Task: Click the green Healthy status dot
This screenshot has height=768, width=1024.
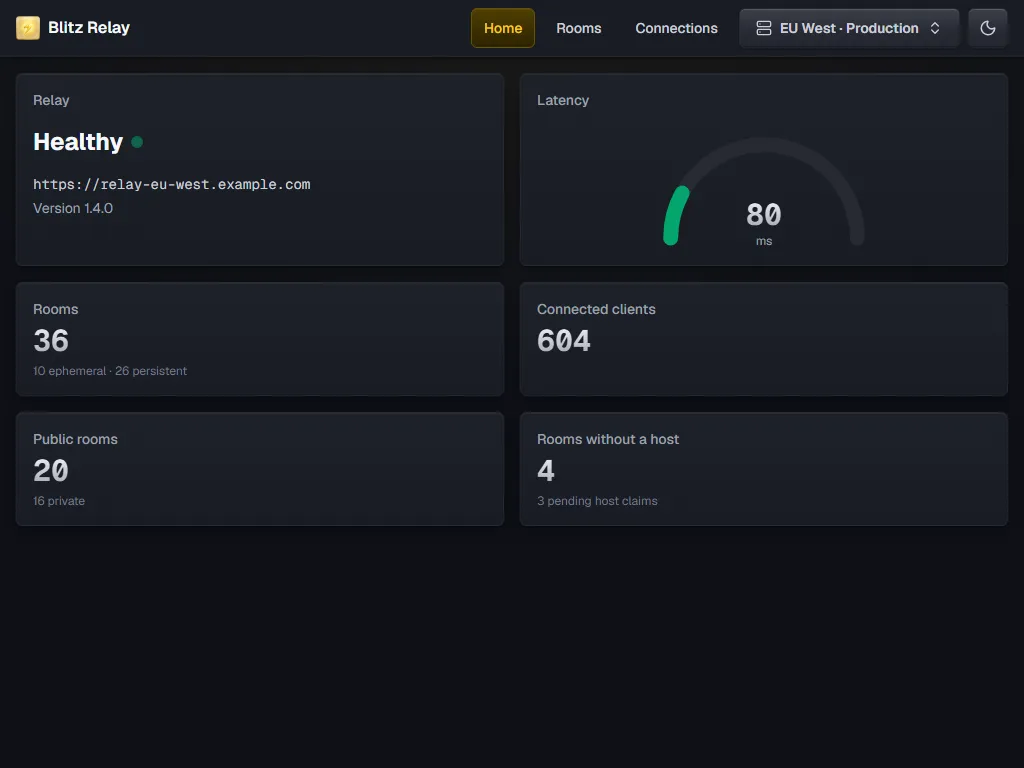Action: [x=137, y=142]
